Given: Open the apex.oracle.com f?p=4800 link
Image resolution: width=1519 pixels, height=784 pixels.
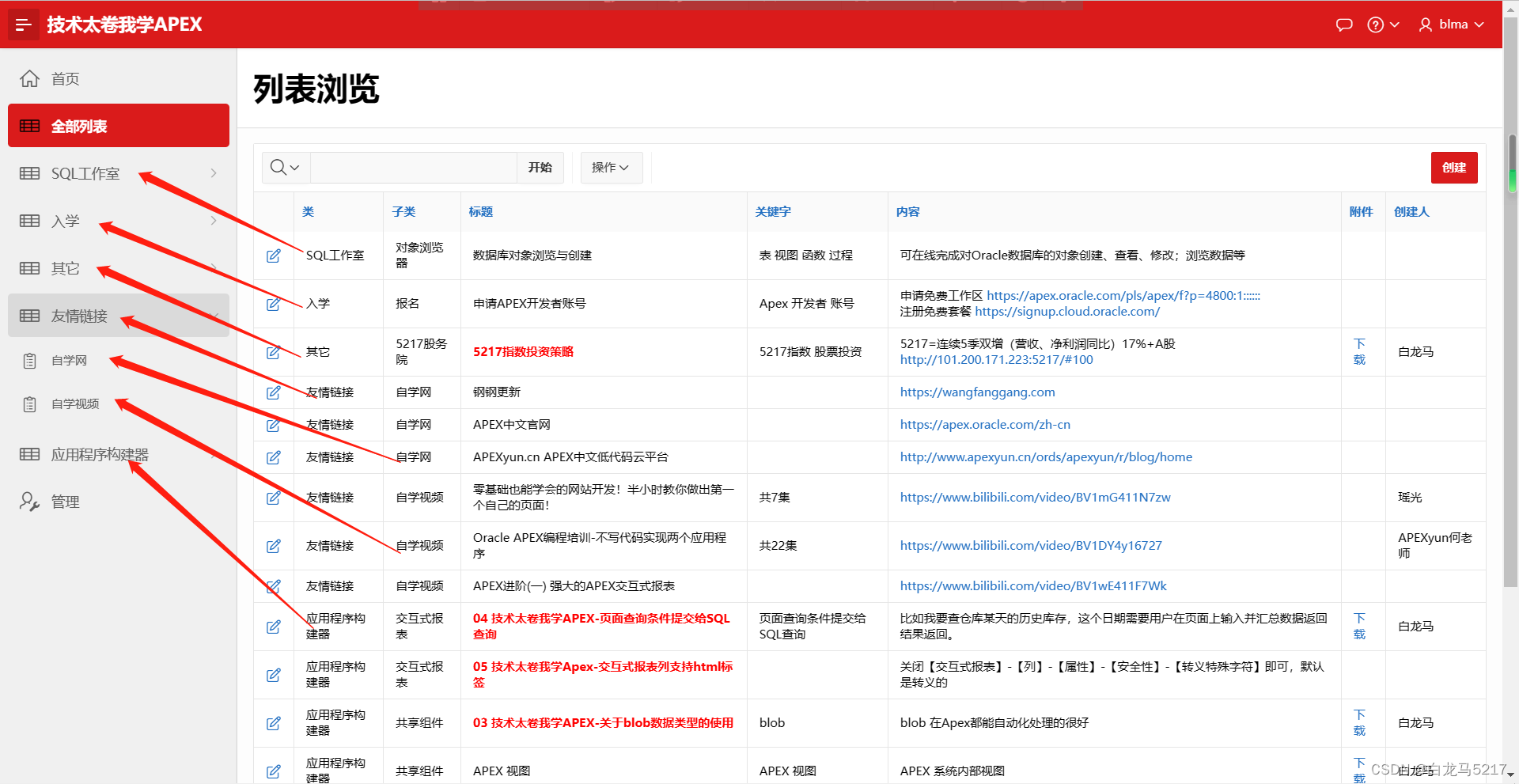Looking at the screenshot, I should [x=1123, y=296].
